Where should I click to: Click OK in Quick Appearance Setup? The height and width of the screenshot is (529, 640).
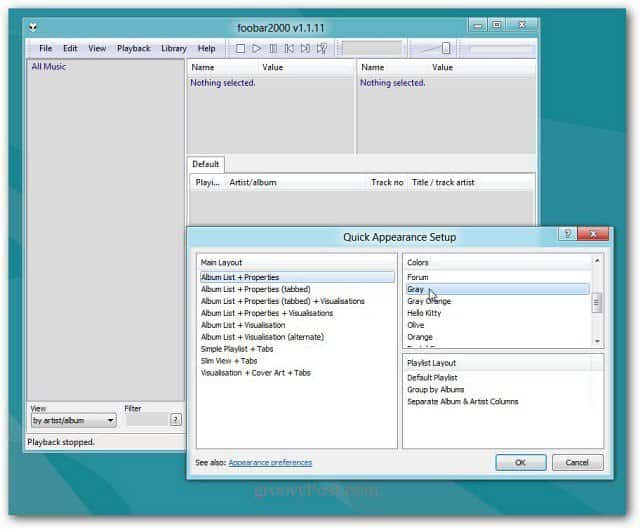[x=520, y=462]
